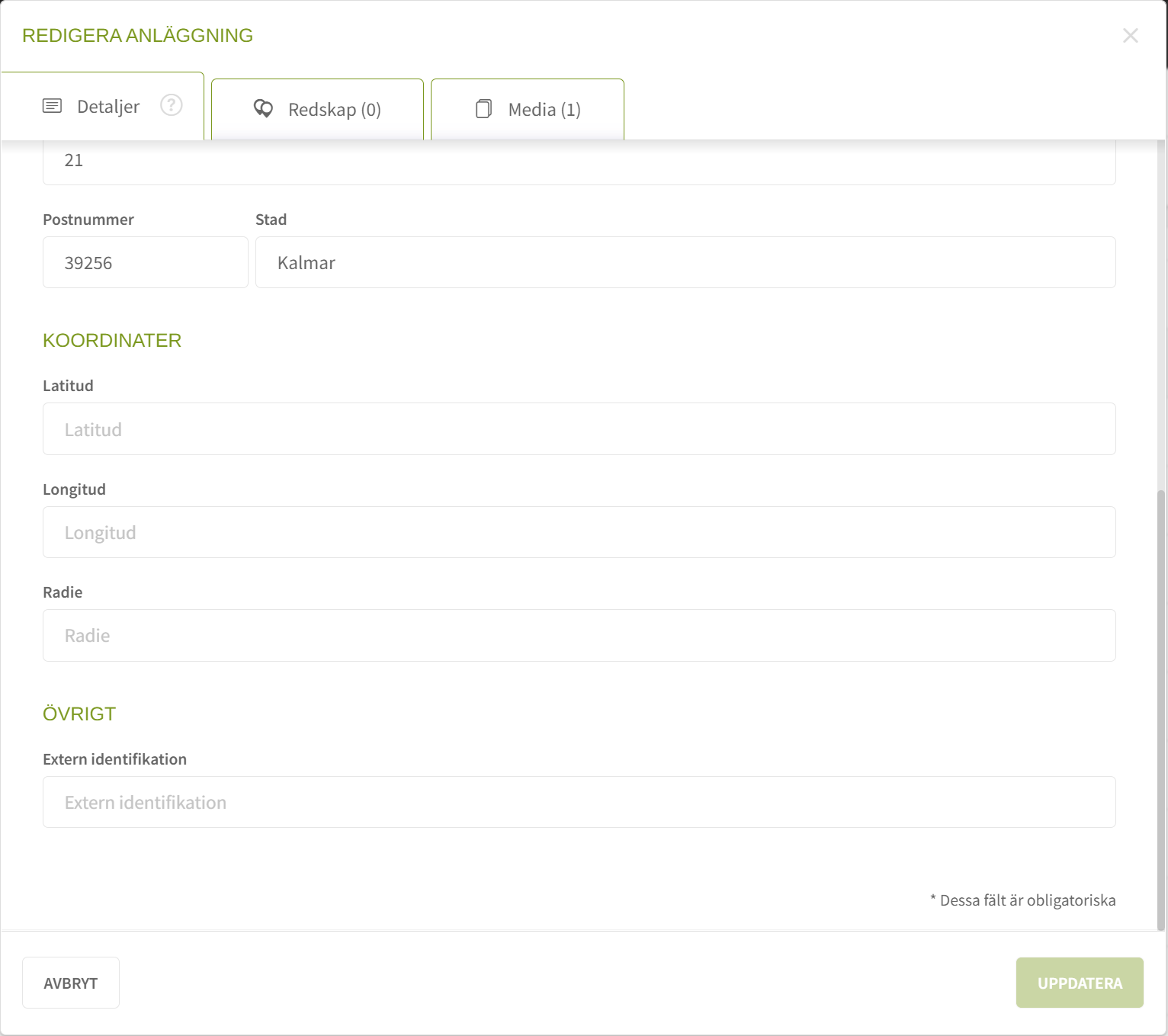
Task: Focus the Radie input field
Action: [x=579, y=636]
